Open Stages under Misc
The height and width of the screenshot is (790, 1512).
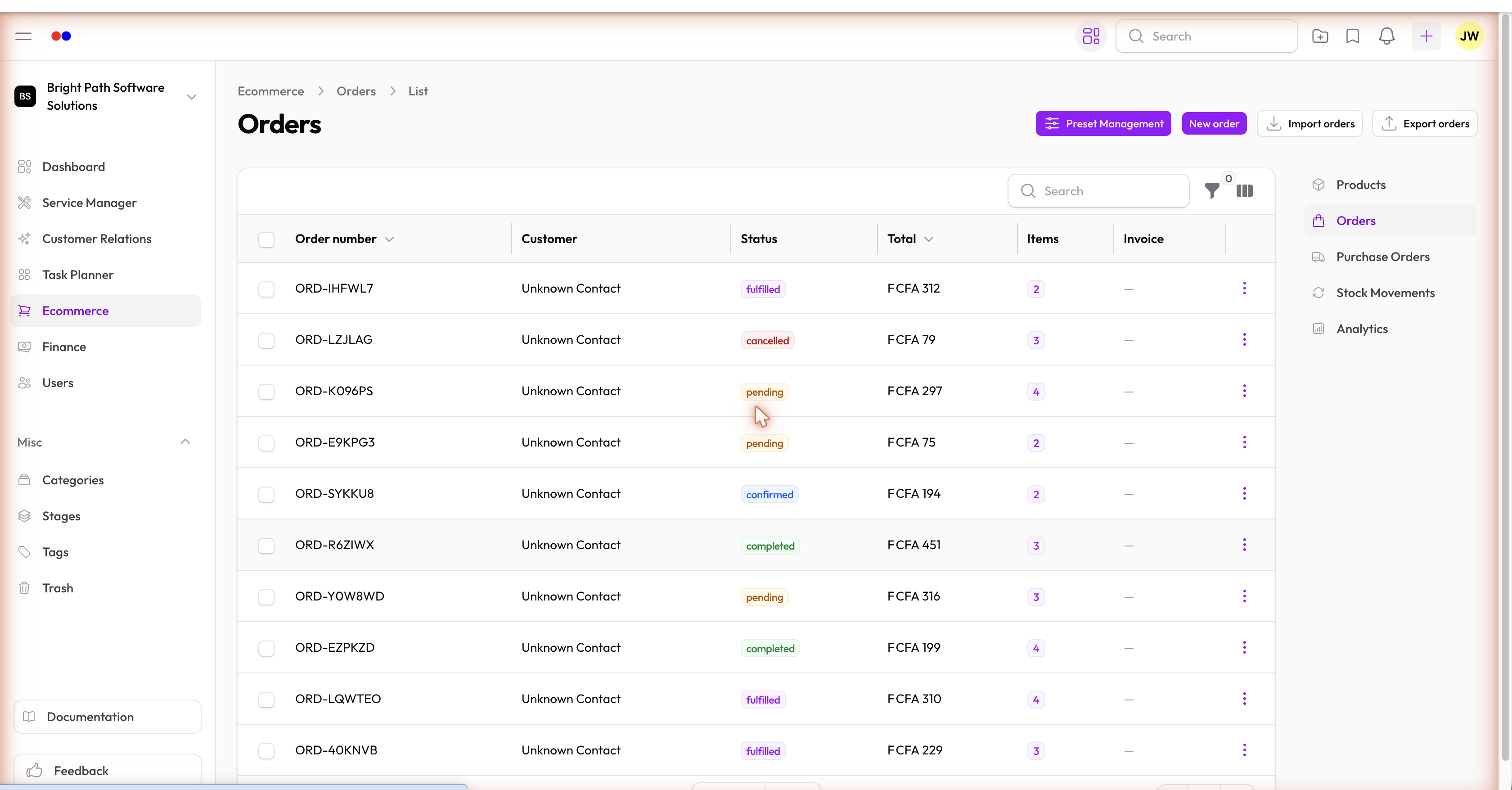click(106, 516)
